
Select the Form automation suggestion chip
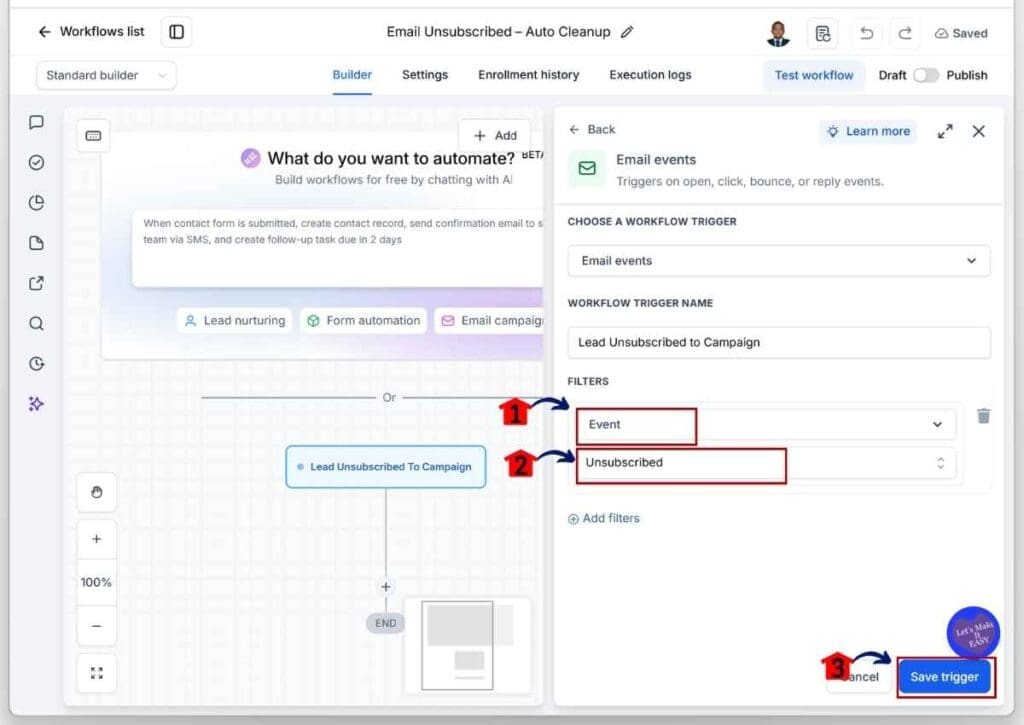(363, 321)
